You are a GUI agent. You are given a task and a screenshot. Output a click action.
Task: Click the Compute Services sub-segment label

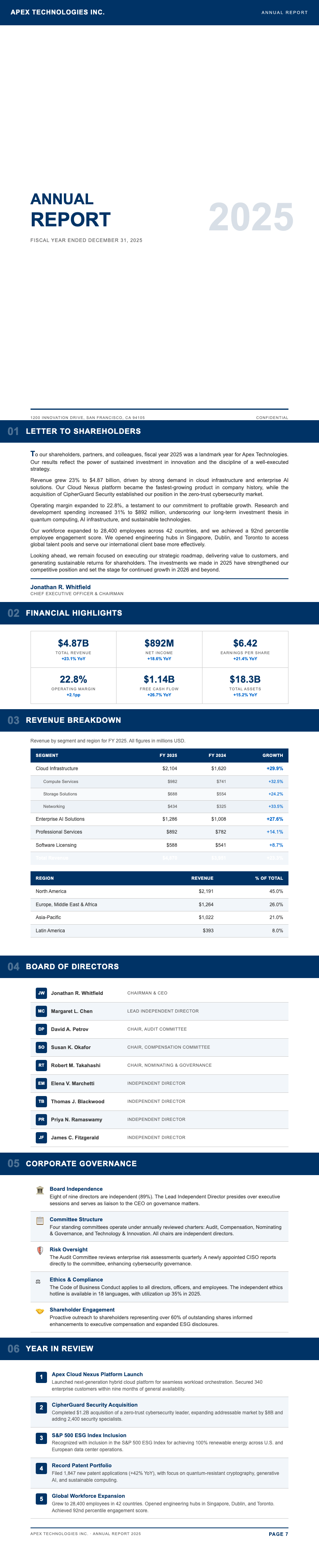tap(60, 781)
